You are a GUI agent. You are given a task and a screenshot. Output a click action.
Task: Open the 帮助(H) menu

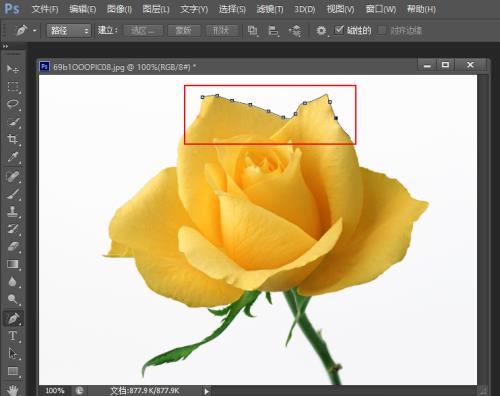point(421,9)
